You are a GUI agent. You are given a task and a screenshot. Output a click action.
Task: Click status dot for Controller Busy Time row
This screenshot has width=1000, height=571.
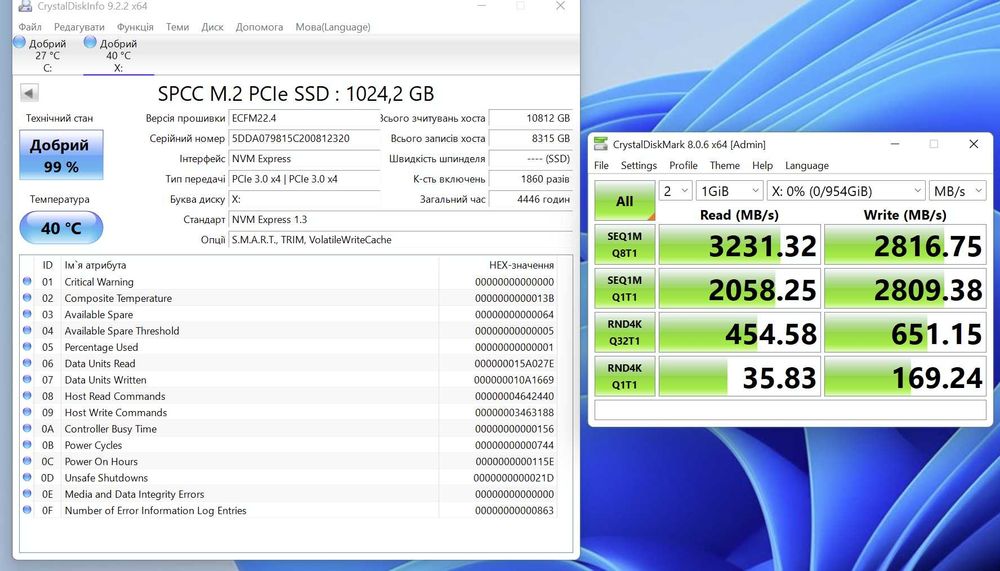pos(27,428)
